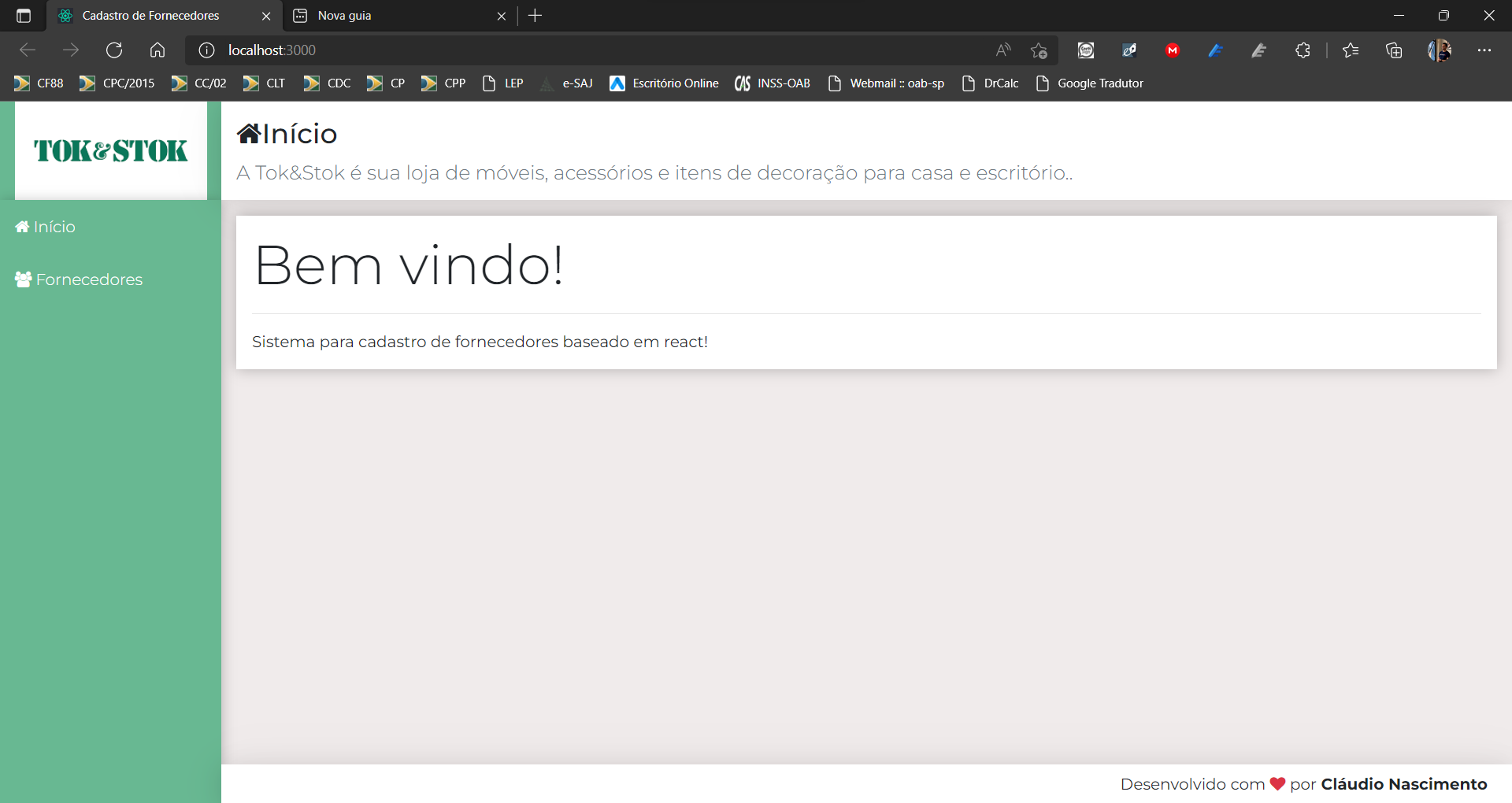This screenshot has height=803, width=1512.
Task: Click the heart in the footer credit
Action: pyautogui.click(x=1279, y=784)
